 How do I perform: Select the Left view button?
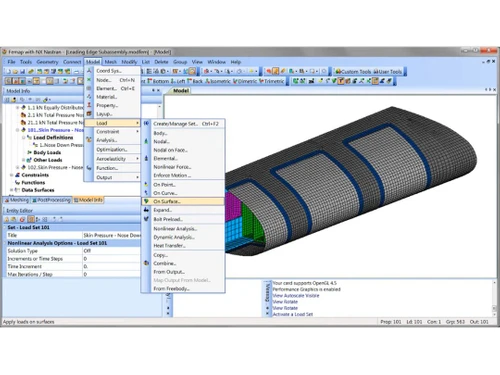[178, 81]
